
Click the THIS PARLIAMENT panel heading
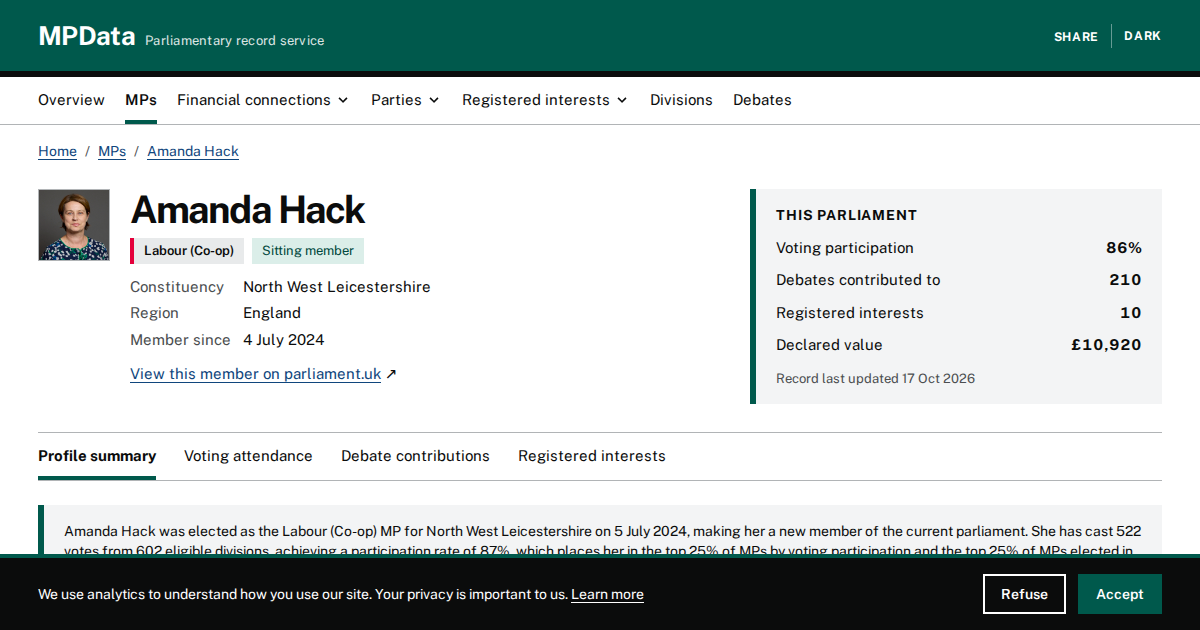tap(846, 215)
